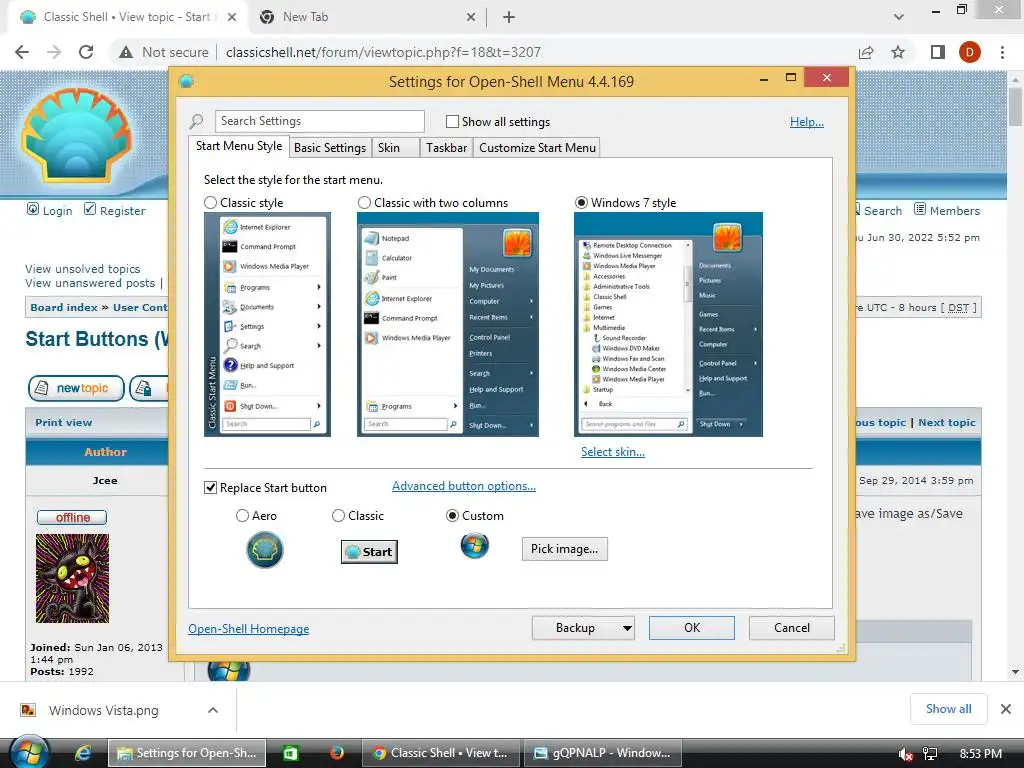
Task: Click the muted volume tray icon
Action: click(x=904, y=754)
